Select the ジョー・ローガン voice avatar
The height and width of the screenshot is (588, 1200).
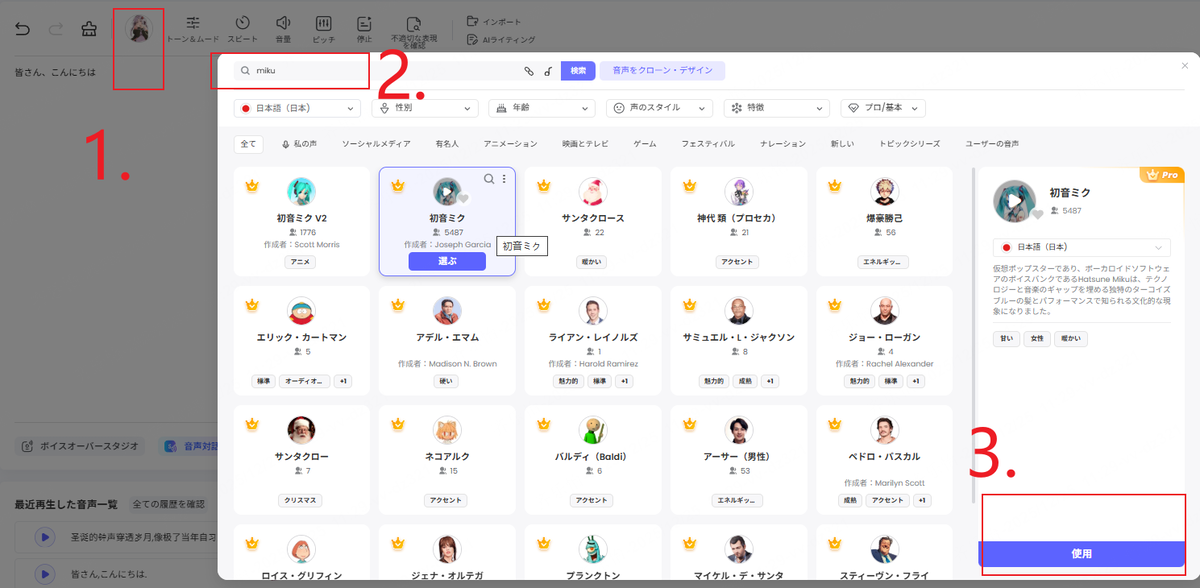(884, 311)
